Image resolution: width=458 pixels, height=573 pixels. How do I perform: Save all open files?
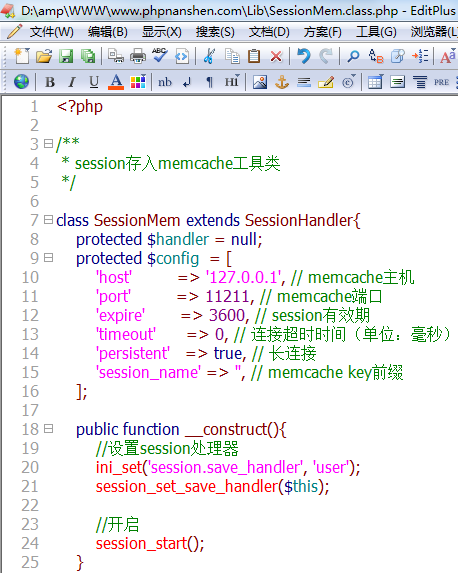point(88,56)
